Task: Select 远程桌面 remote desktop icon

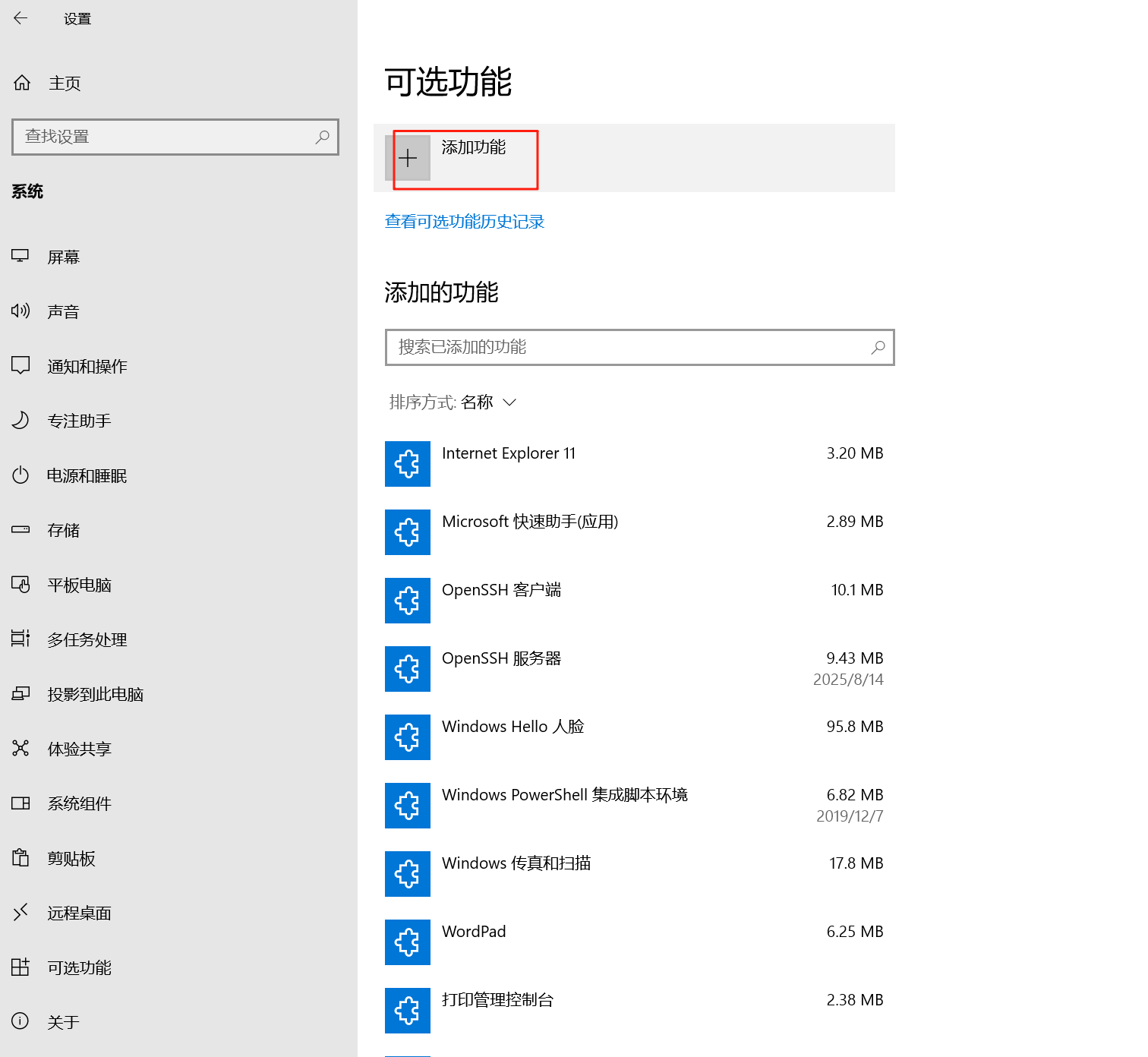Action: (x=20, y=911)
